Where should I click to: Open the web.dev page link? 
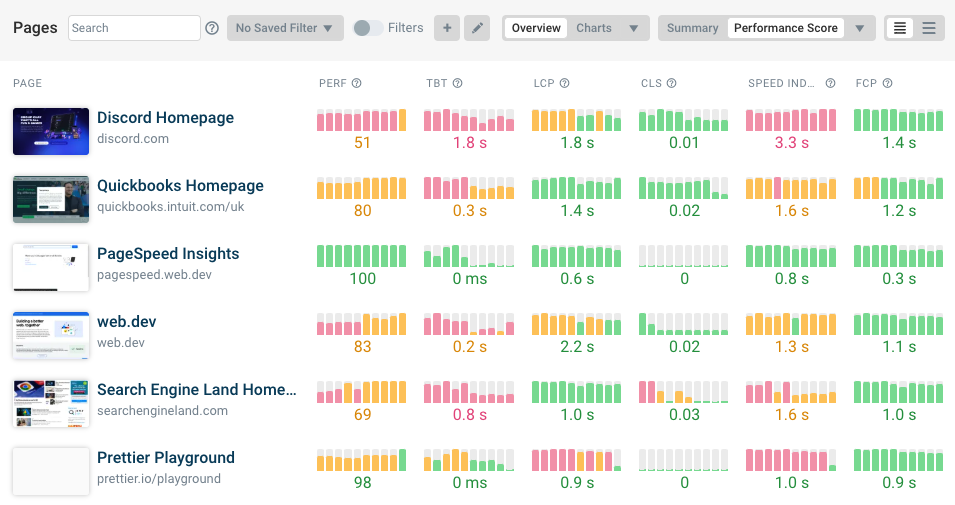tap(127, 322)
